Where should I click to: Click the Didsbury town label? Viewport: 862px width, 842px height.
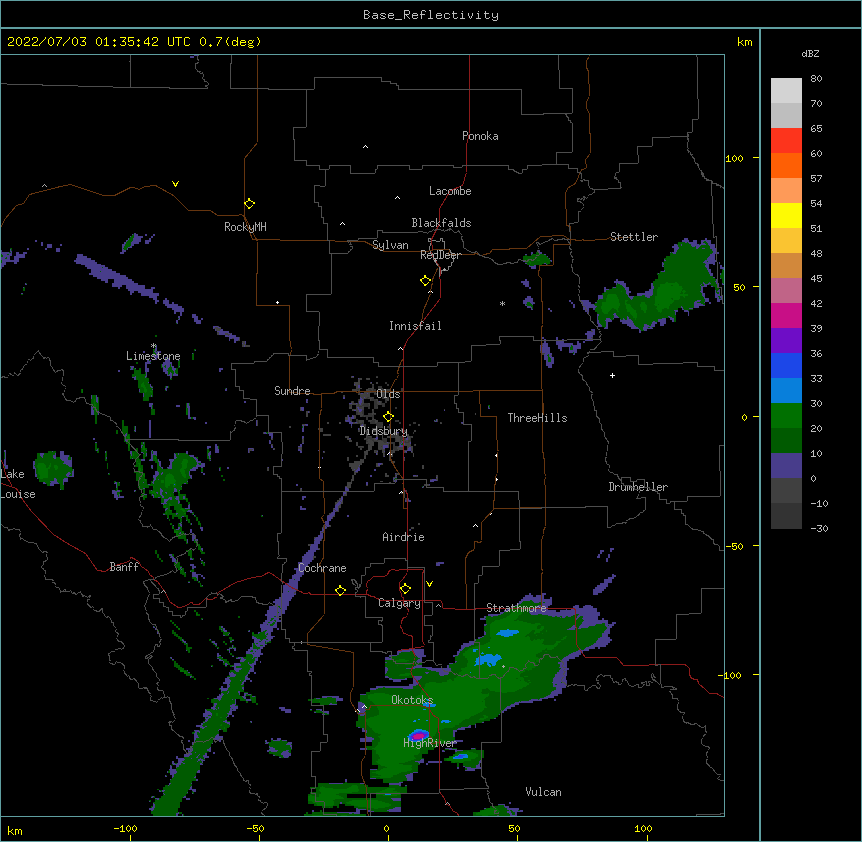[384, 431]
